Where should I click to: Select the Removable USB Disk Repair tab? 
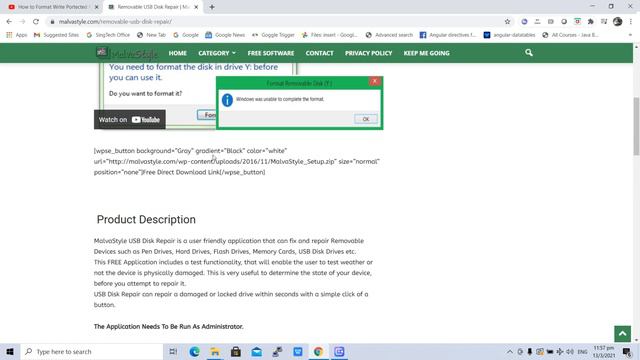(153, 7)
